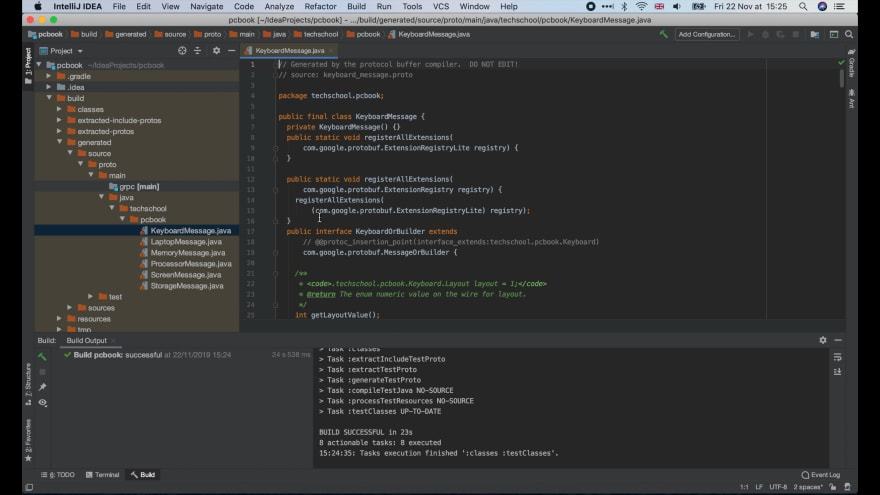Select ProcessorMessage.java file
Screen dimensions: 880x495
[191, 264]
